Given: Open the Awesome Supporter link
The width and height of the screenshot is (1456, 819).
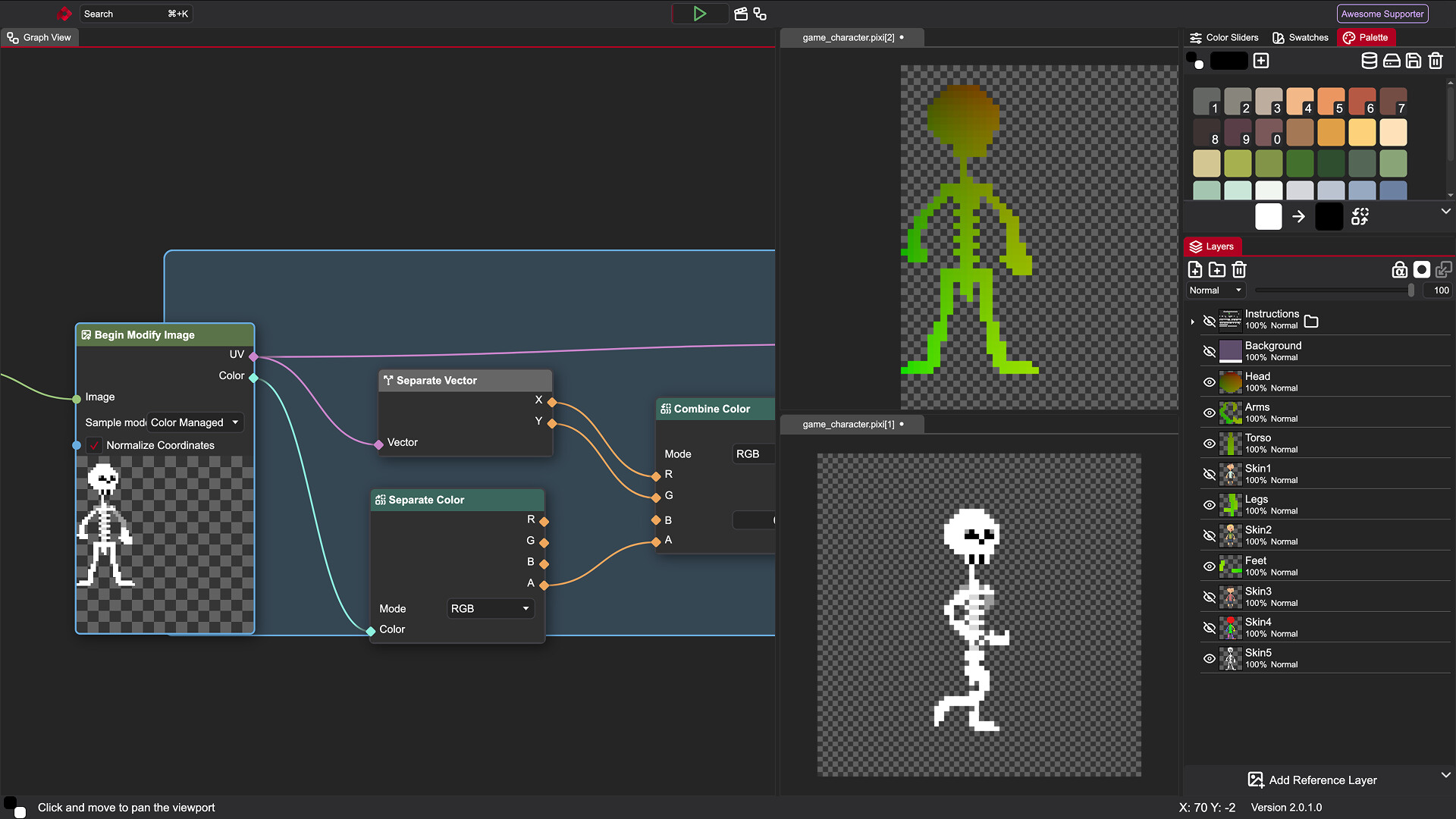Looking at the screenshot, I should (1381, 13).
